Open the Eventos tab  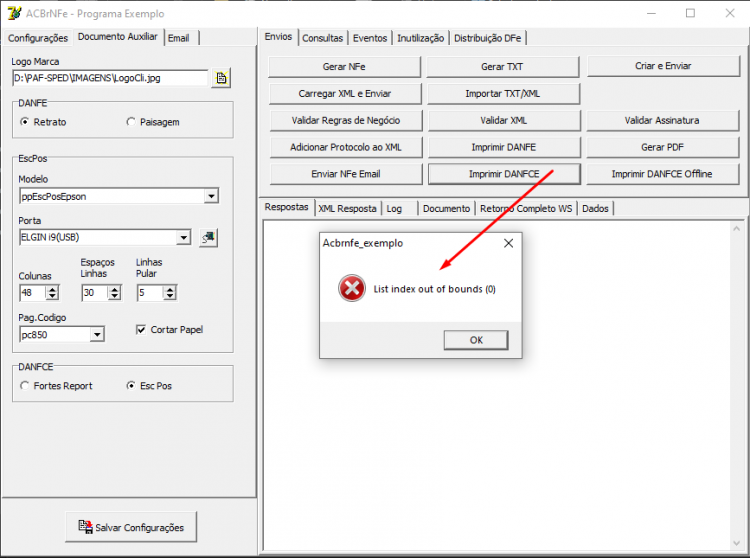click(370, 38)
